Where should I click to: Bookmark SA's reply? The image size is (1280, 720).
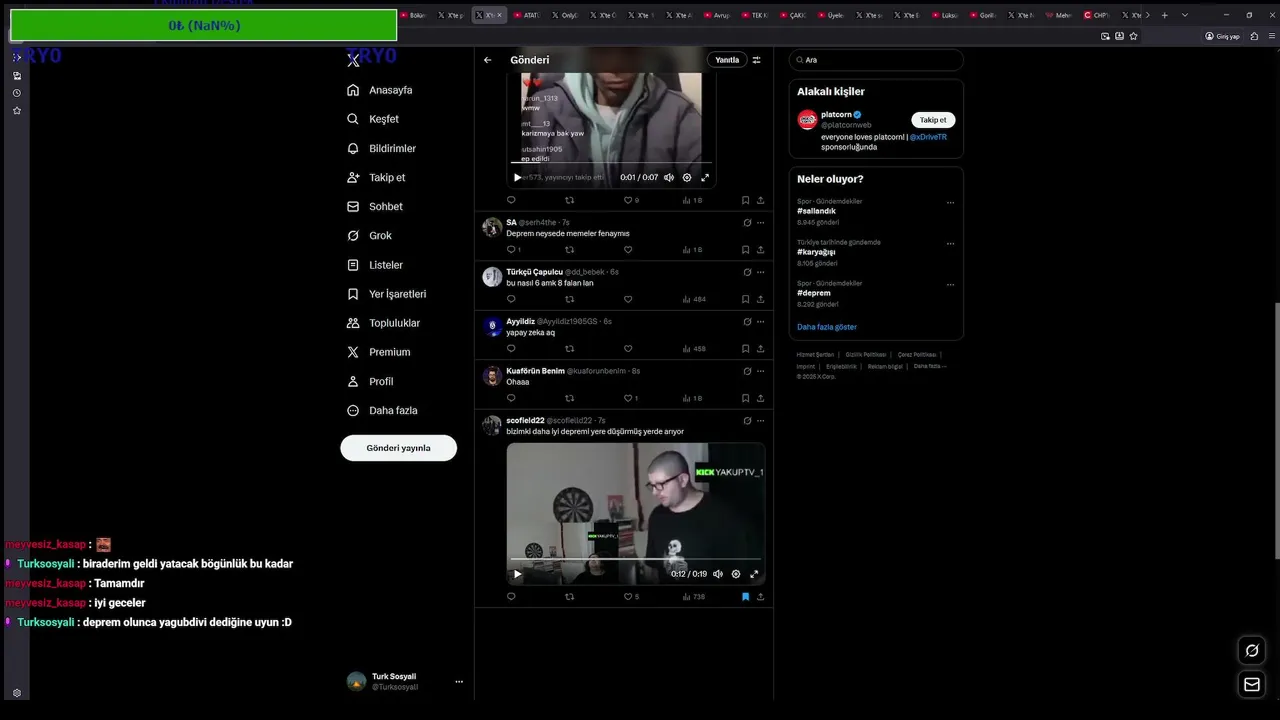(x=745, y=250)
